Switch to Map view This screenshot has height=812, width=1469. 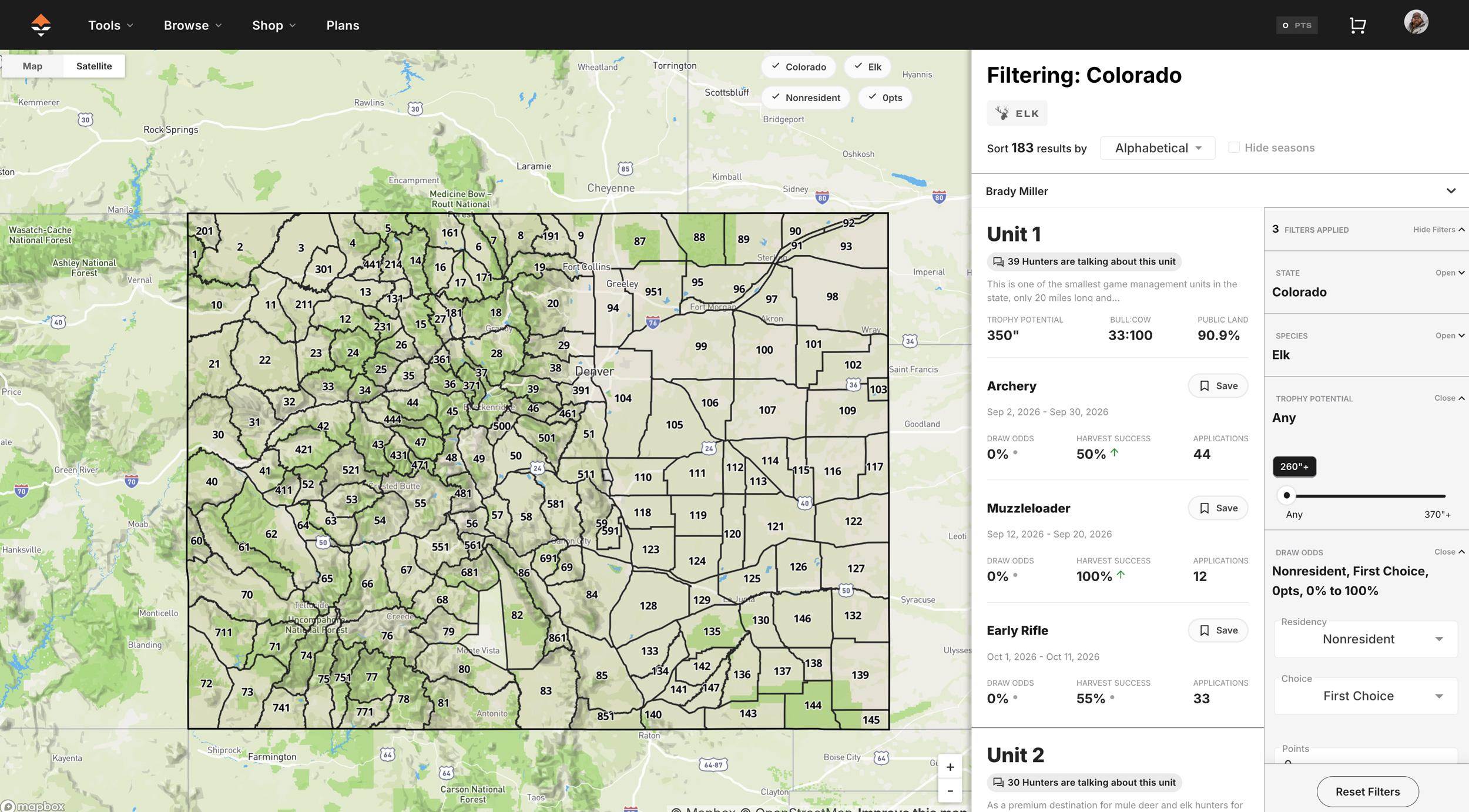coord(32,66)
